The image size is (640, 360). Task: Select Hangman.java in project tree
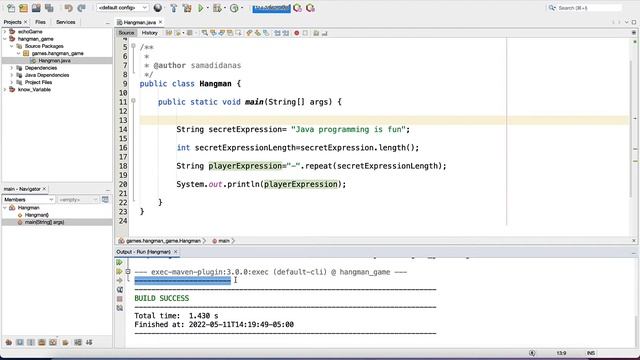(x=54, y=60)
